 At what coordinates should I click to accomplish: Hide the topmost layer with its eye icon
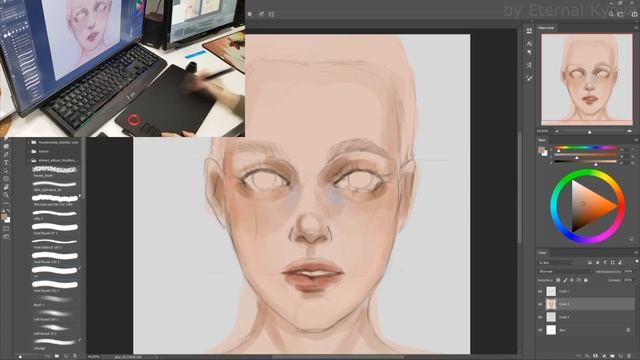tap(540, 291)
